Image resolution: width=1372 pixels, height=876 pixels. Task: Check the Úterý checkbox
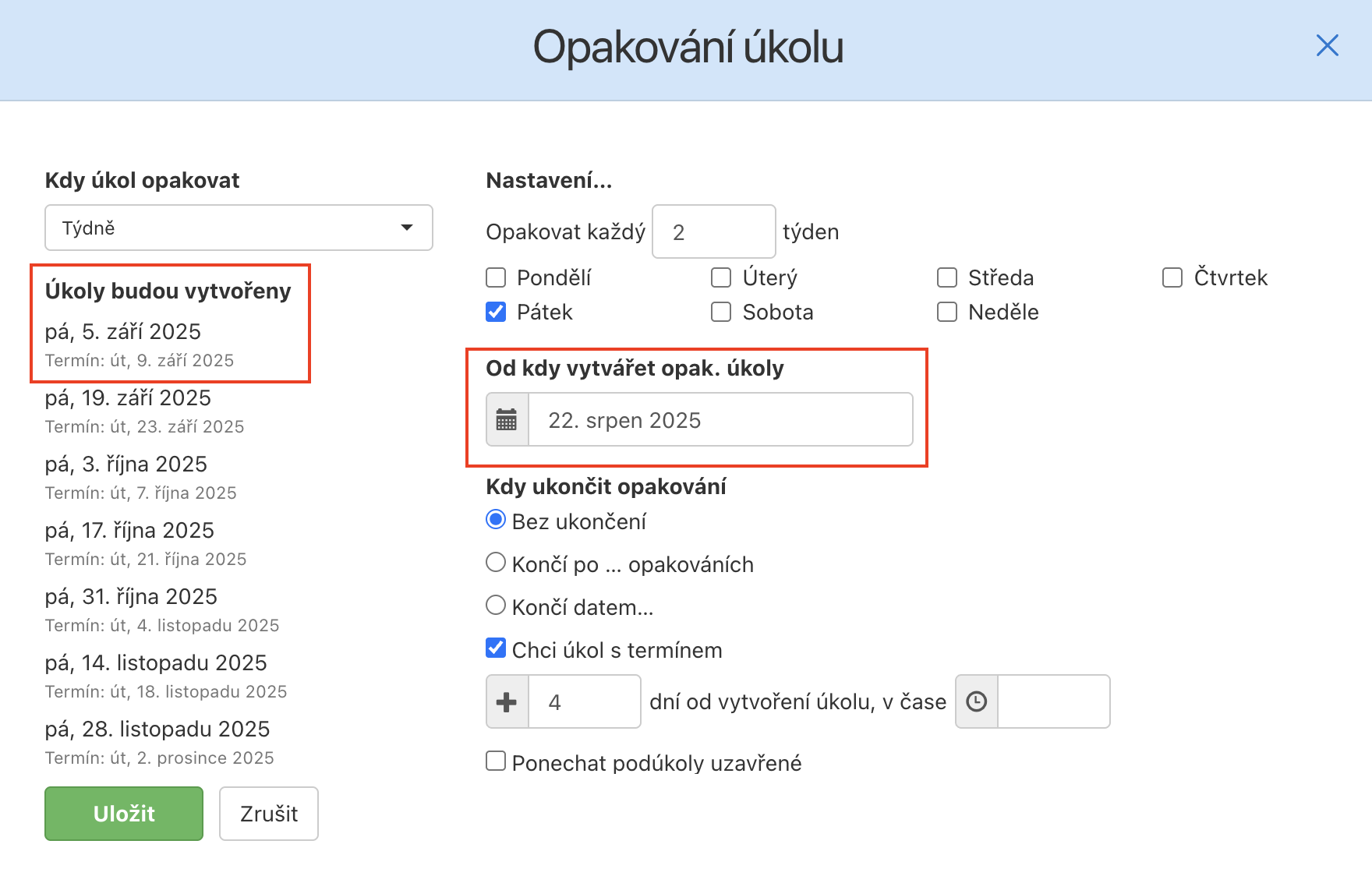[x=721, y=277]
